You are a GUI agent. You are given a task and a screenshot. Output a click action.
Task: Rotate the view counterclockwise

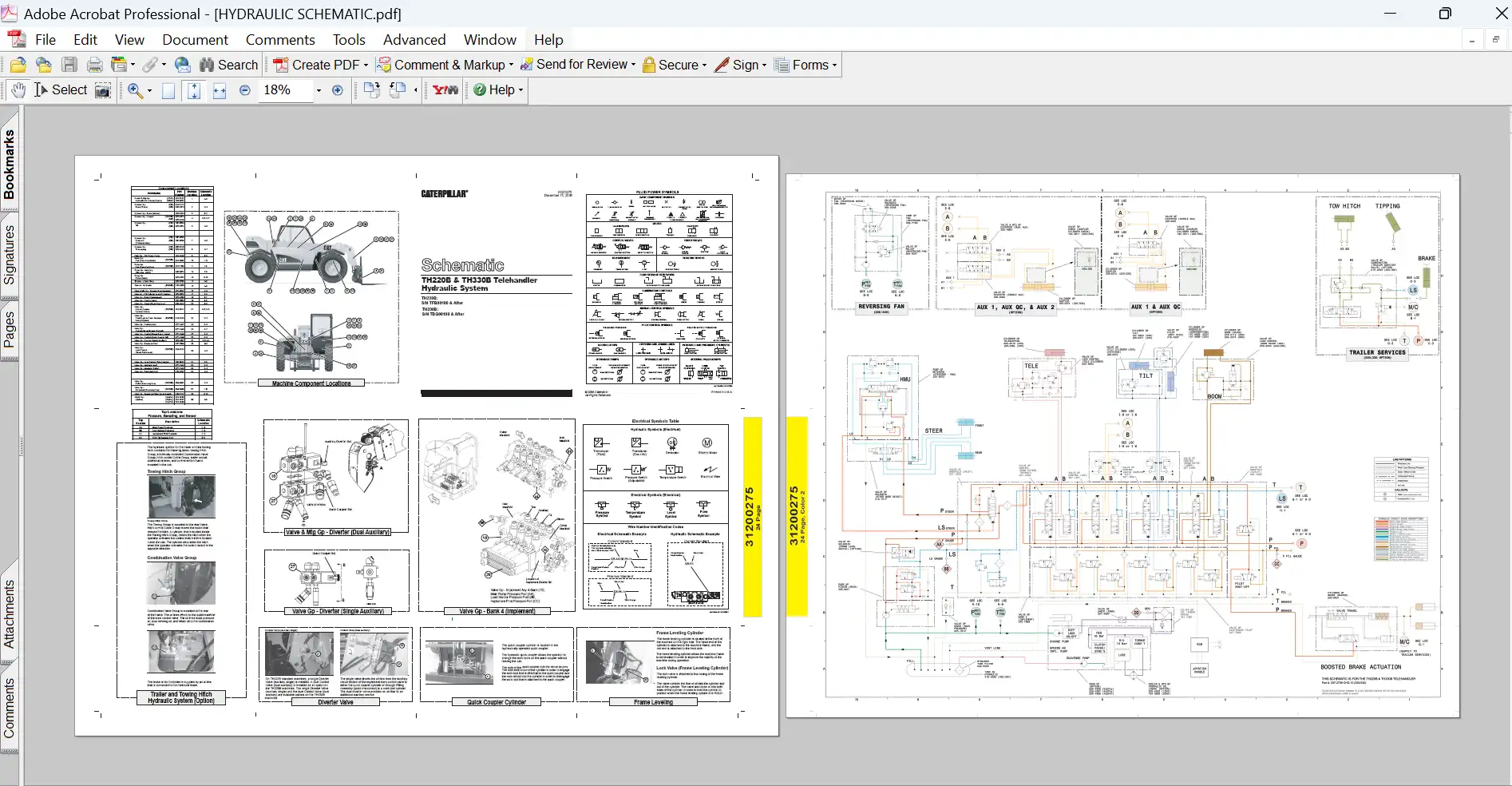pyautogui.click(x=398, y=90)
